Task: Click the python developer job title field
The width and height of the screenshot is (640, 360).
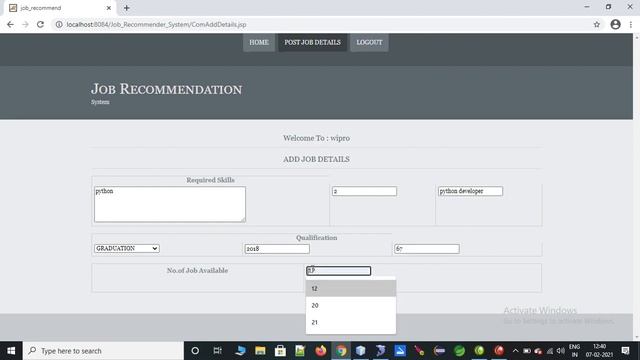Action: pos(470,191)
